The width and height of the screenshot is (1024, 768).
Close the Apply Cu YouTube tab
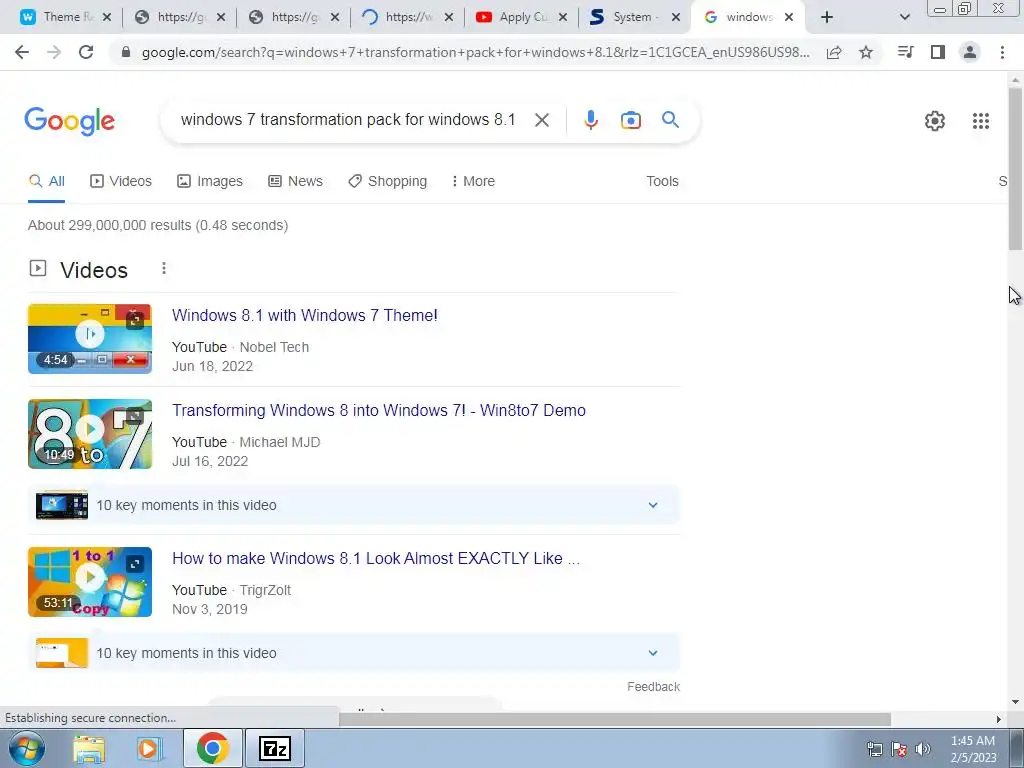pos(563,17)
